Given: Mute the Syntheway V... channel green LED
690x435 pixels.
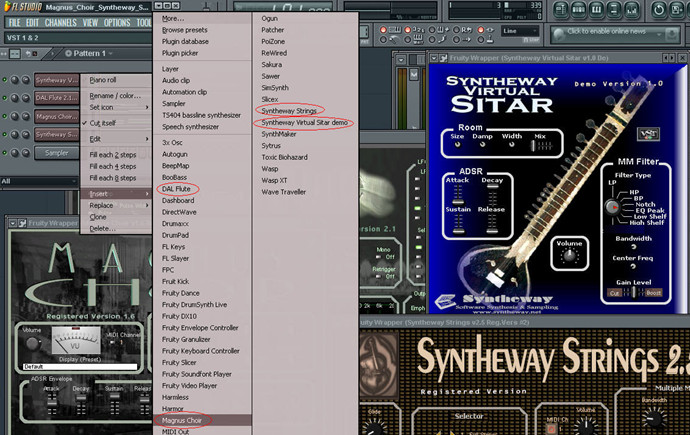Looking at the screenshot, I should coord(5,80).
